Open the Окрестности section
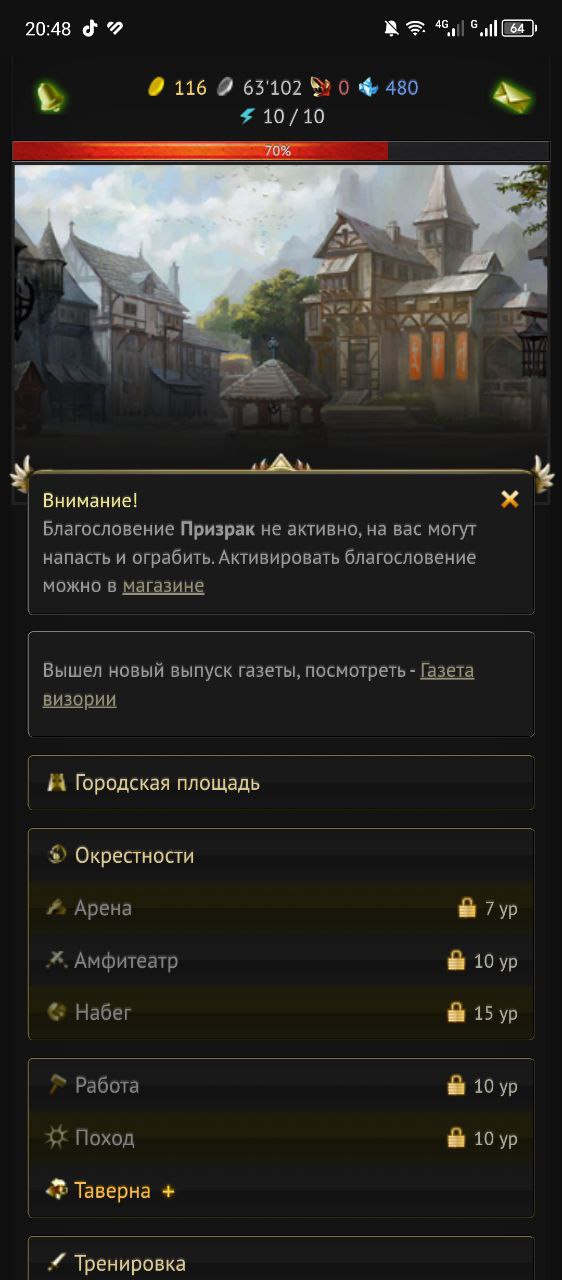Image resolution: width=562 pixels, height=1280 pixels. point(281,855)
